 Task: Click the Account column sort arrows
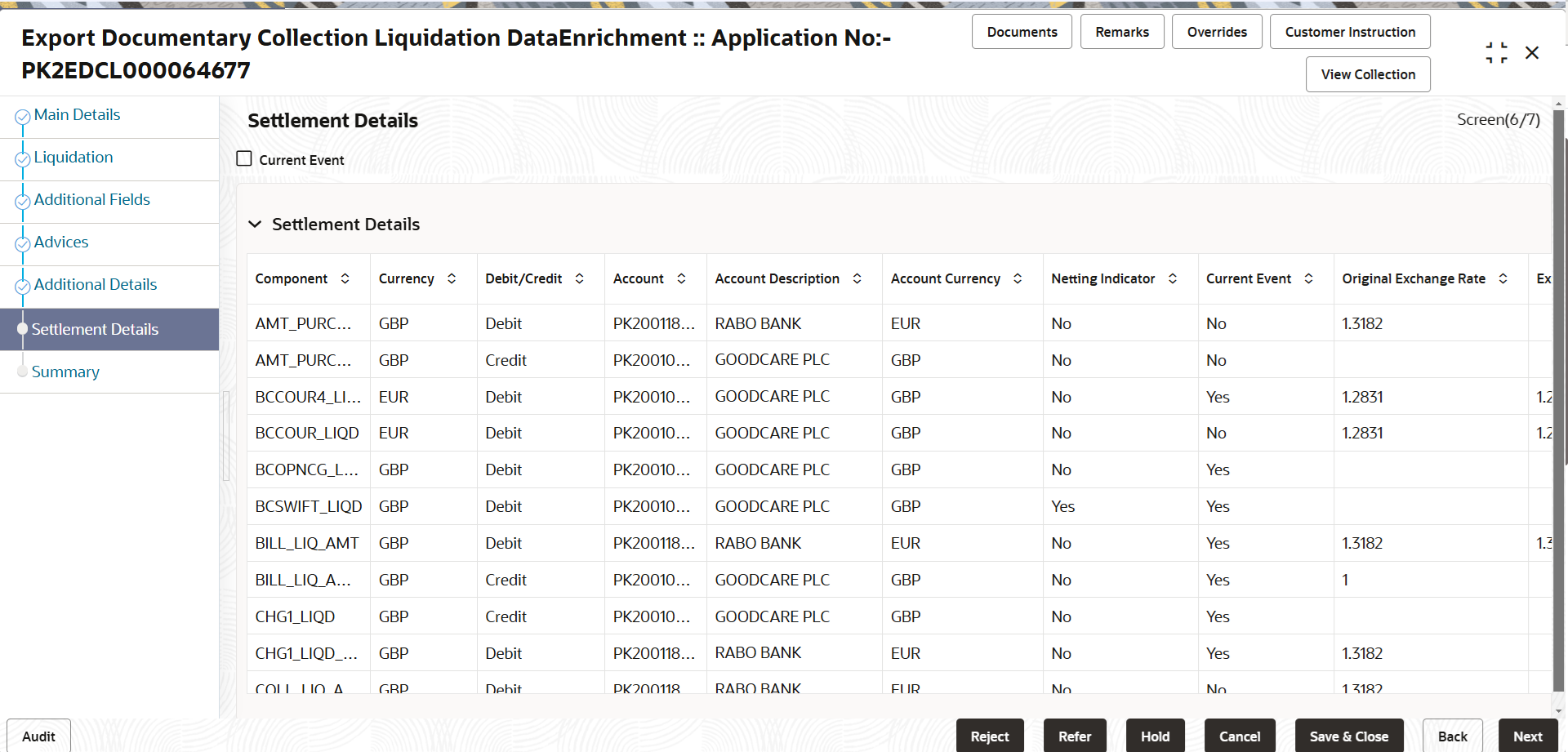pyautogui.click(x=682, y=278)
